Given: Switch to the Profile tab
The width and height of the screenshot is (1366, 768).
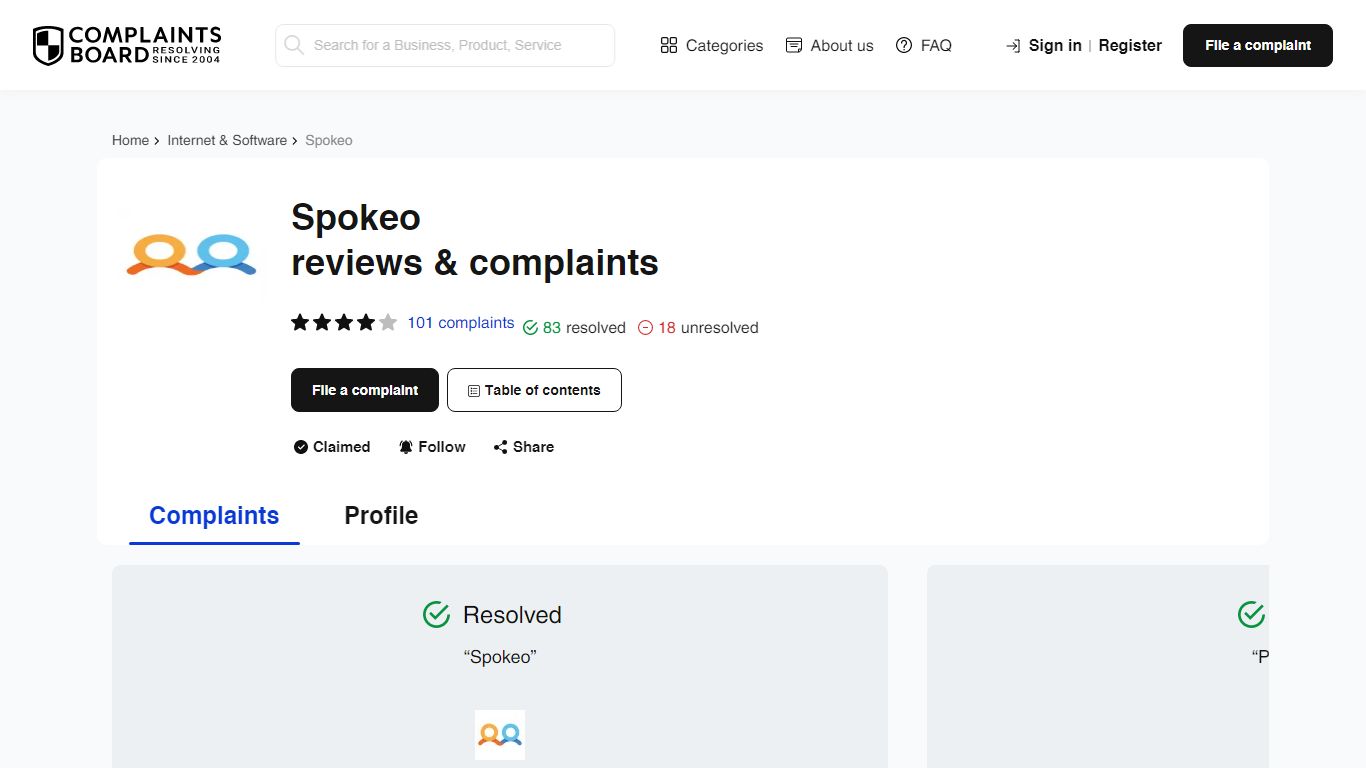Looking at the screenshot, I should pyautogui.click(x=381, y=515).
